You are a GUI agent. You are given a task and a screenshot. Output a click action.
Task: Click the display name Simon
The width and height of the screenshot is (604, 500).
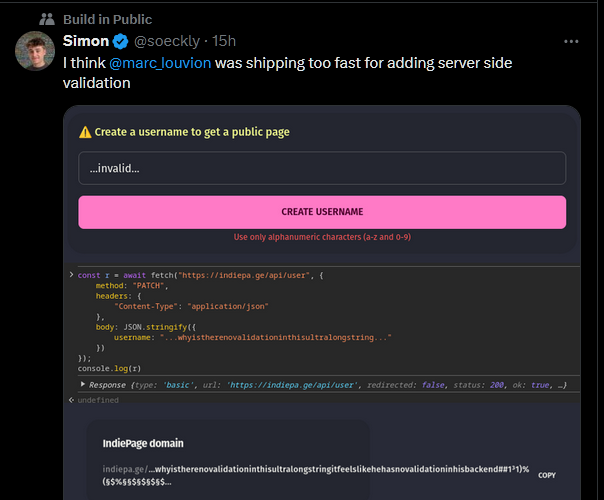click(85, 41)
